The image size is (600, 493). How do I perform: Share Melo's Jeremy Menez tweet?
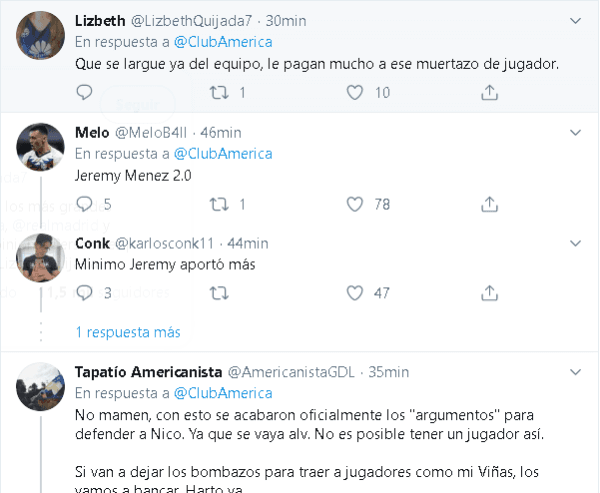pyautogui.click(x=489, y=204)
